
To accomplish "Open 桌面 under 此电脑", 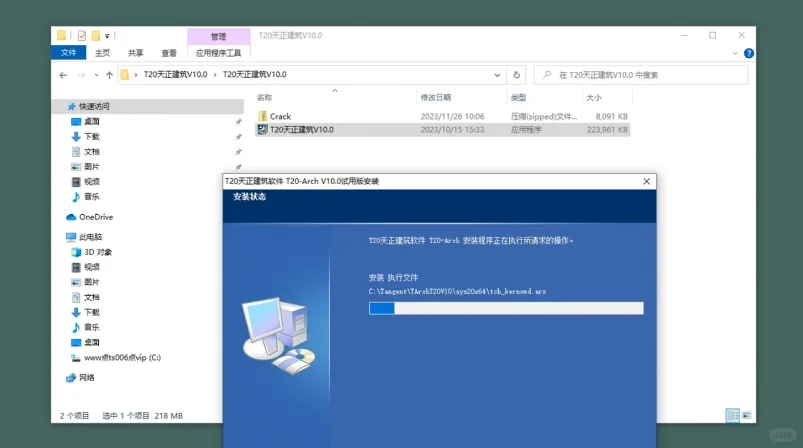I will point(92,343).
